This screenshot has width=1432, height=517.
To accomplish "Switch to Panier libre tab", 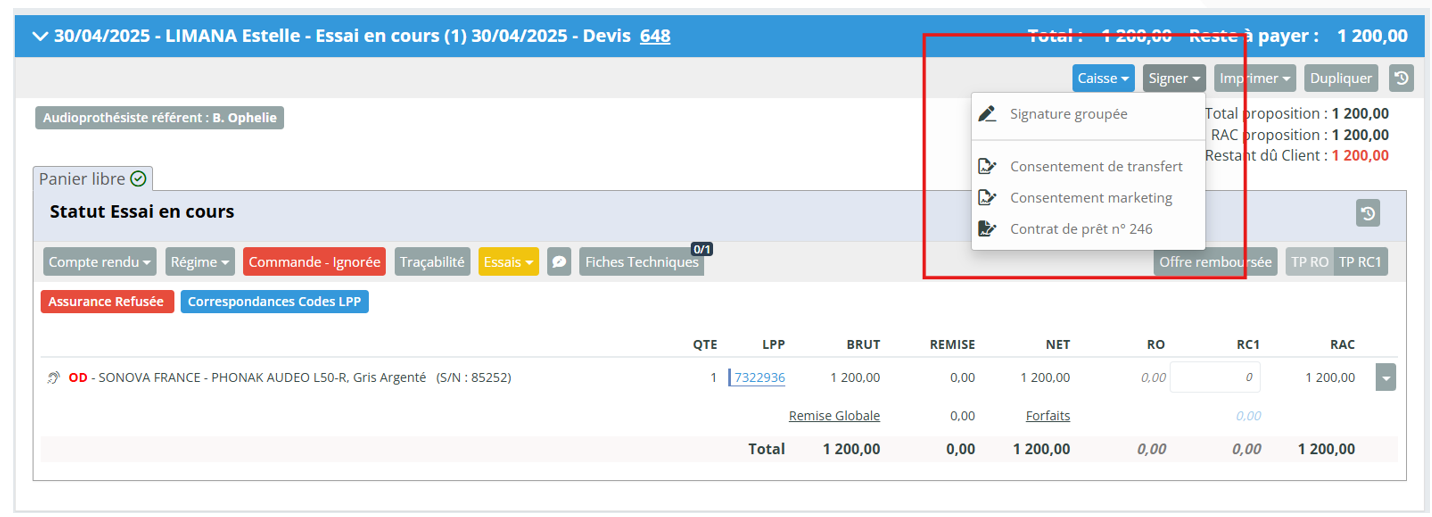I will pyautogui.click(x=92, y=179).
